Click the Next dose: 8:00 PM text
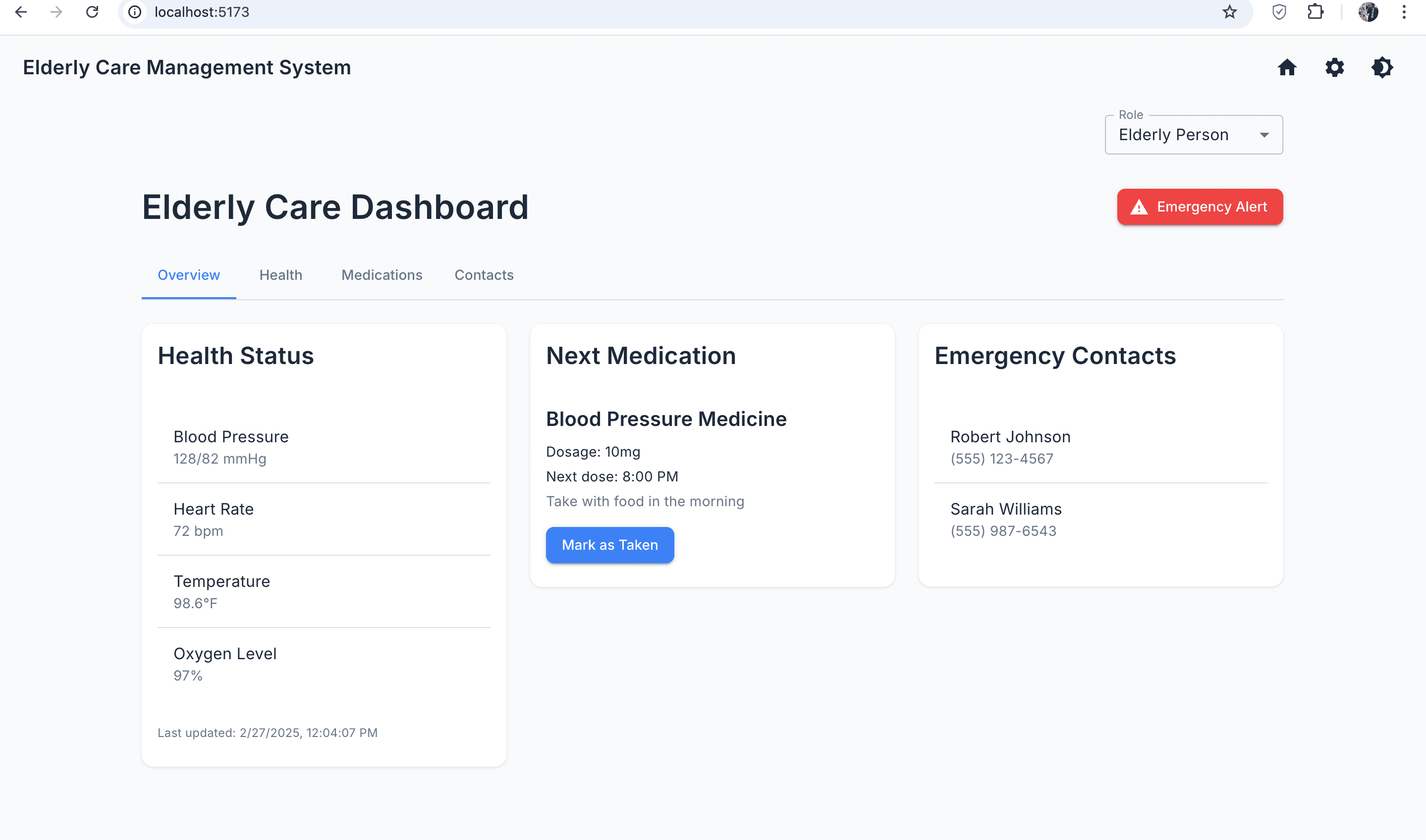The image size is (1426, 840). (612, 476)
